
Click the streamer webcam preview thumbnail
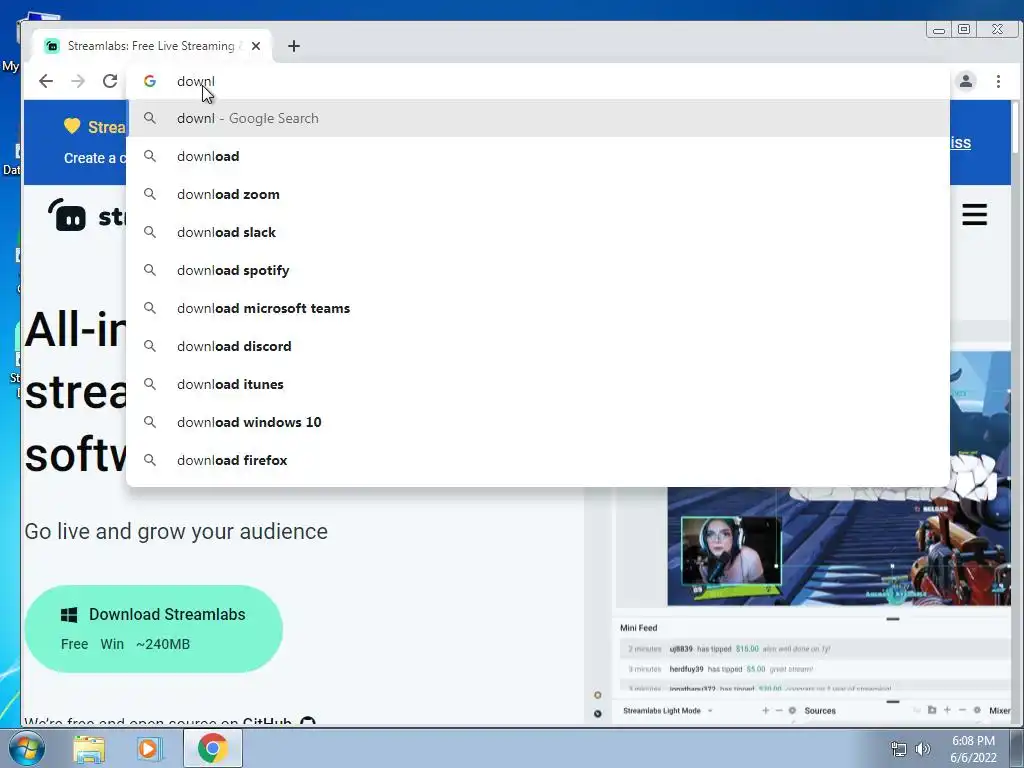[731, 551]
